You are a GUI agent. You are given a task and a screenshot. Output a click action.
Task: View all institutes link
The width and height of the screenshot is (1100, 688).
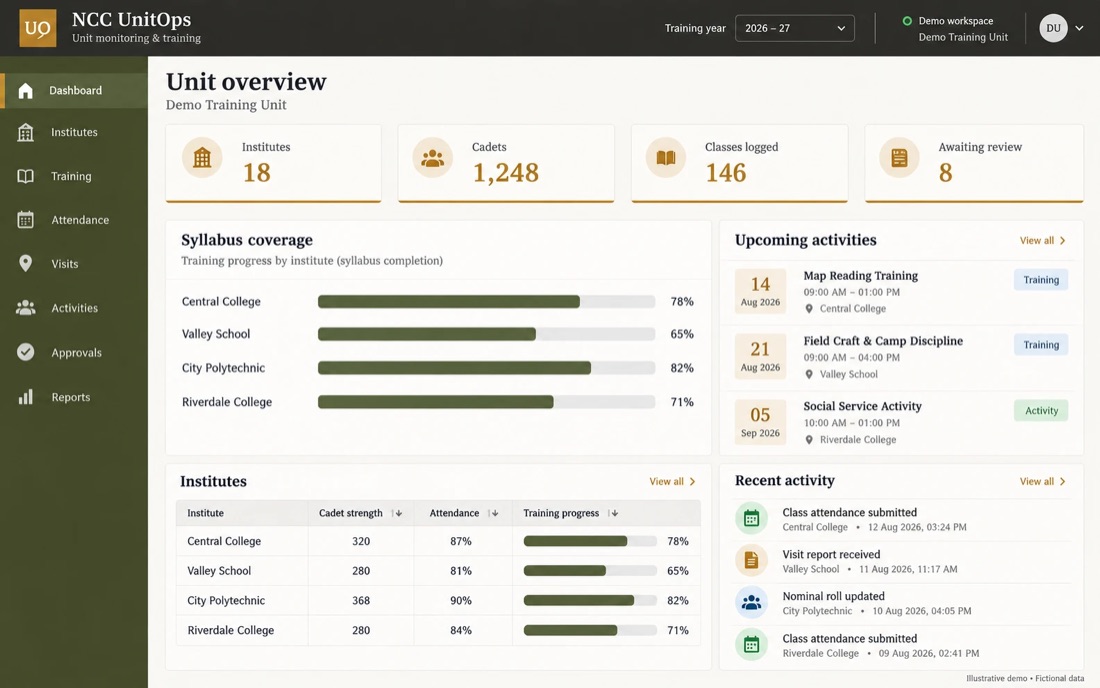[x=672, y=482]
